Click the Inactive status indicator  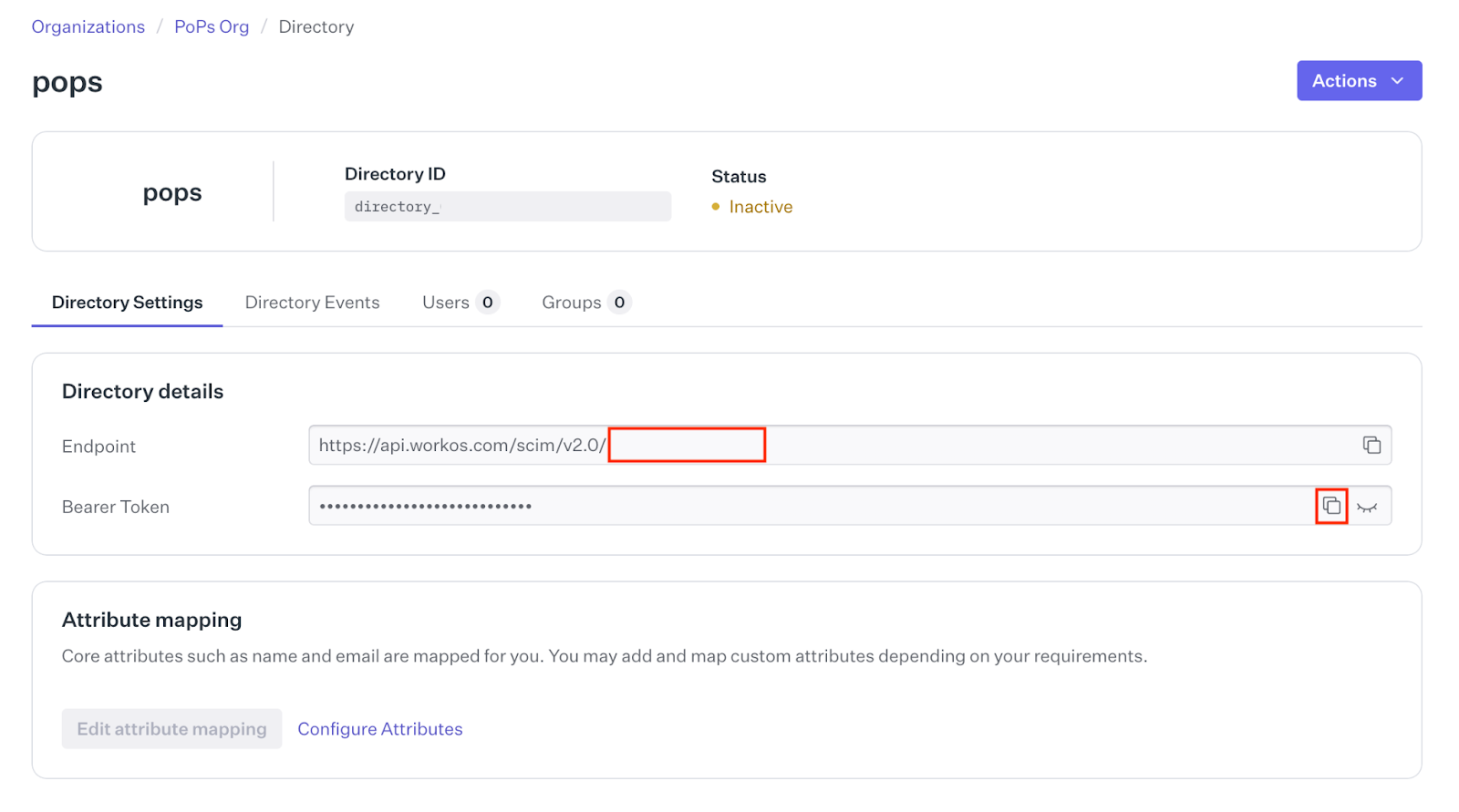pyautogui.click(x=760, y=207)
